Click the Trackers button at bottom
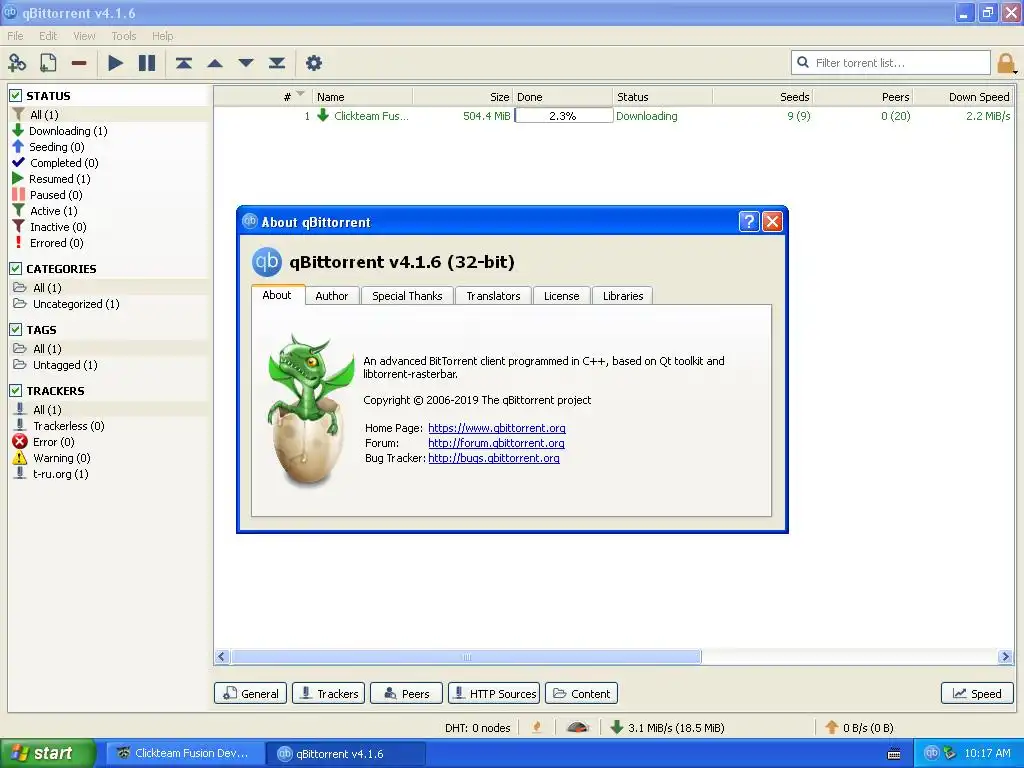Viewport: 1024px width, 768px height. pos(328,694)
